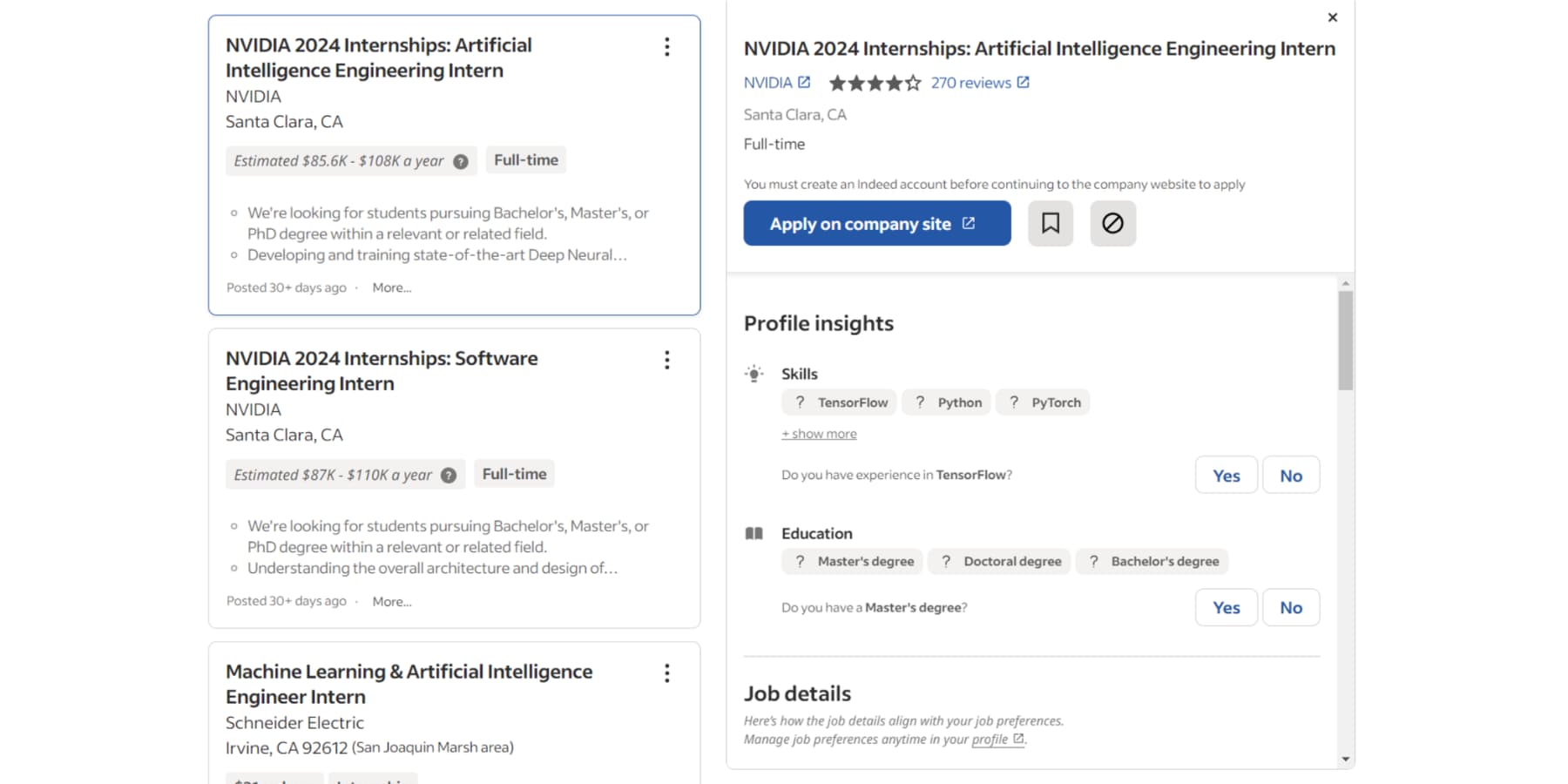Answer No to having a Master's degree
Screen dimensions: 1568x784
(1291, 607)
